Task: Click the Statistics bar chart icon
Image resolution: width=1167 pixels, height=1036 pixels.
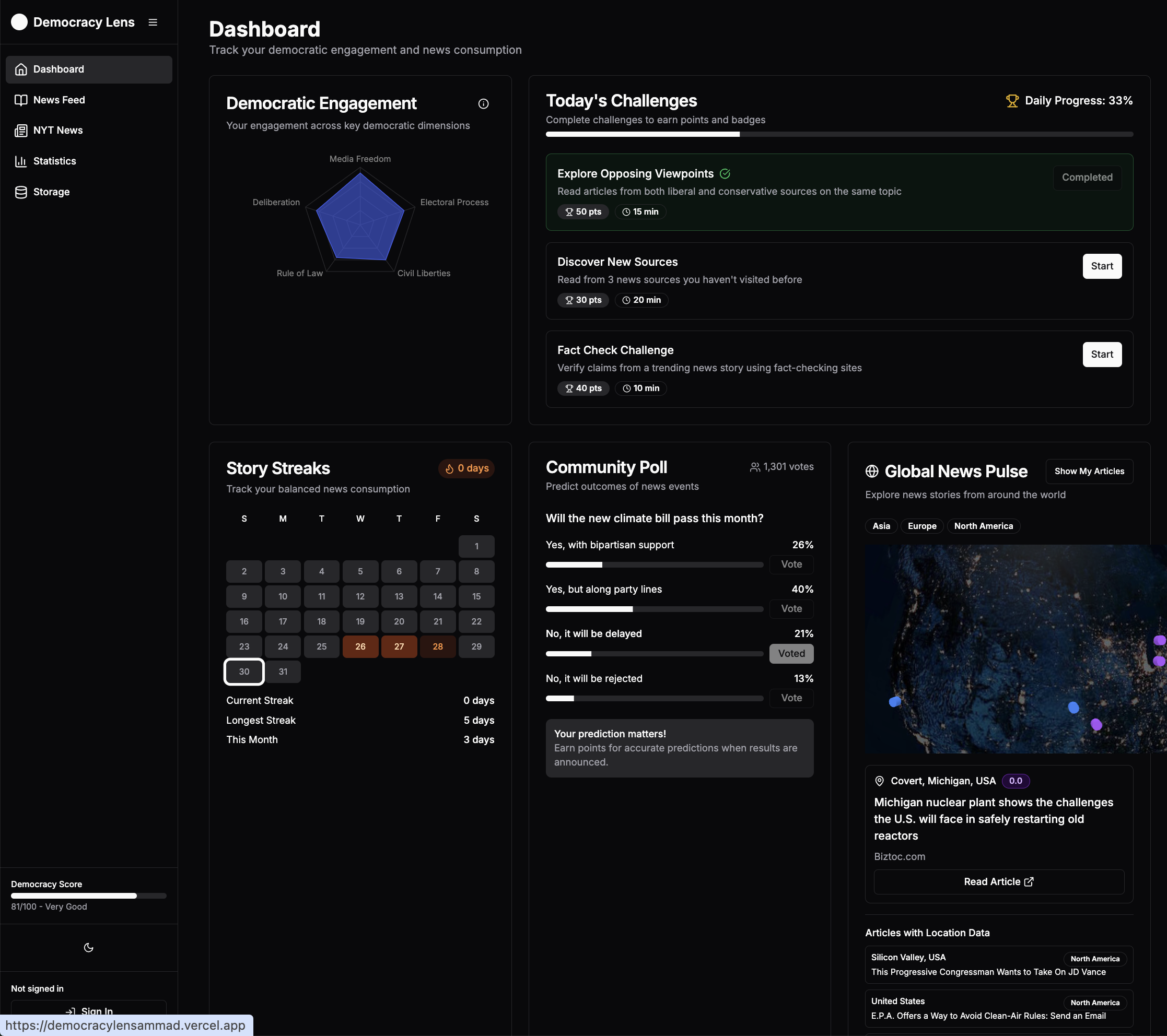Action: pos(21,161)
